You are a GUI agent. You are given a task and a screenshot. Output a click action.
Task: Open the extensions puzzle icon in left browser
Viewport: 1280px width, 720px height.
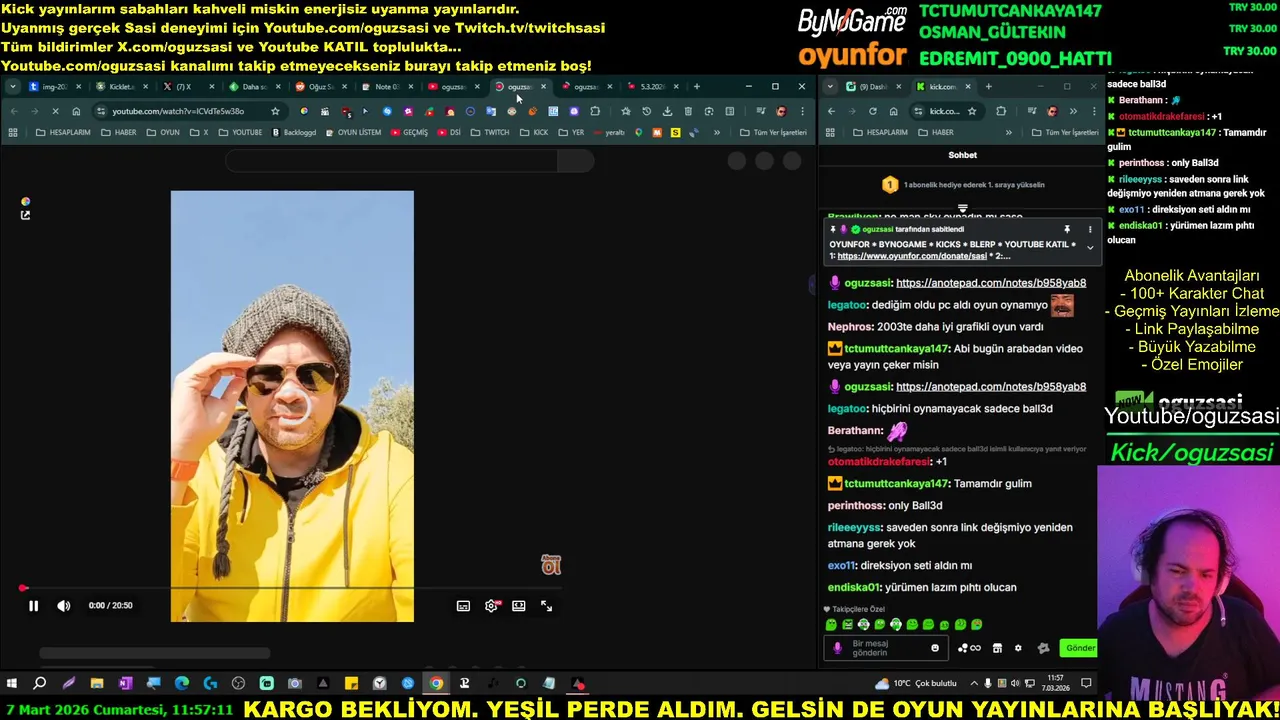click(x=595, y=111)
